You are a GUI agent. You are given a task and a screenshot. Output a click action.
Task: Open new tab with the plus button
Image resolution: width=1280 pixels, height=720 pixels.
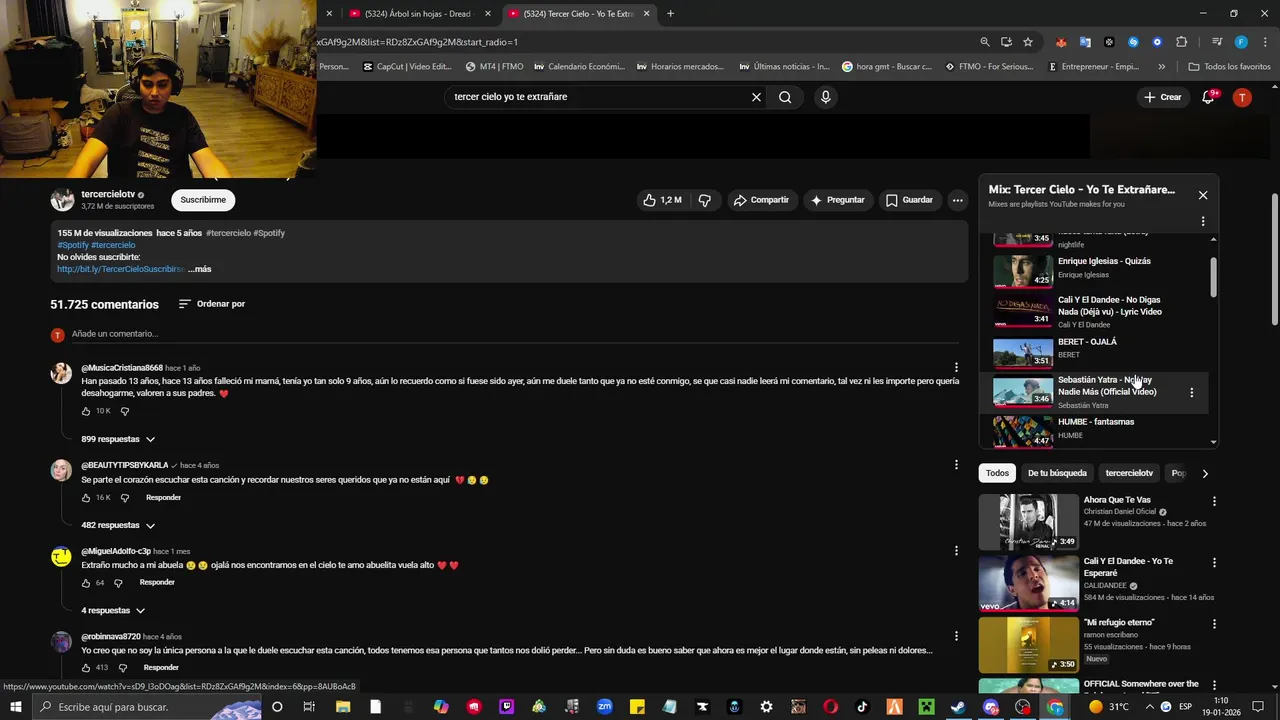[x=670, y=14]
